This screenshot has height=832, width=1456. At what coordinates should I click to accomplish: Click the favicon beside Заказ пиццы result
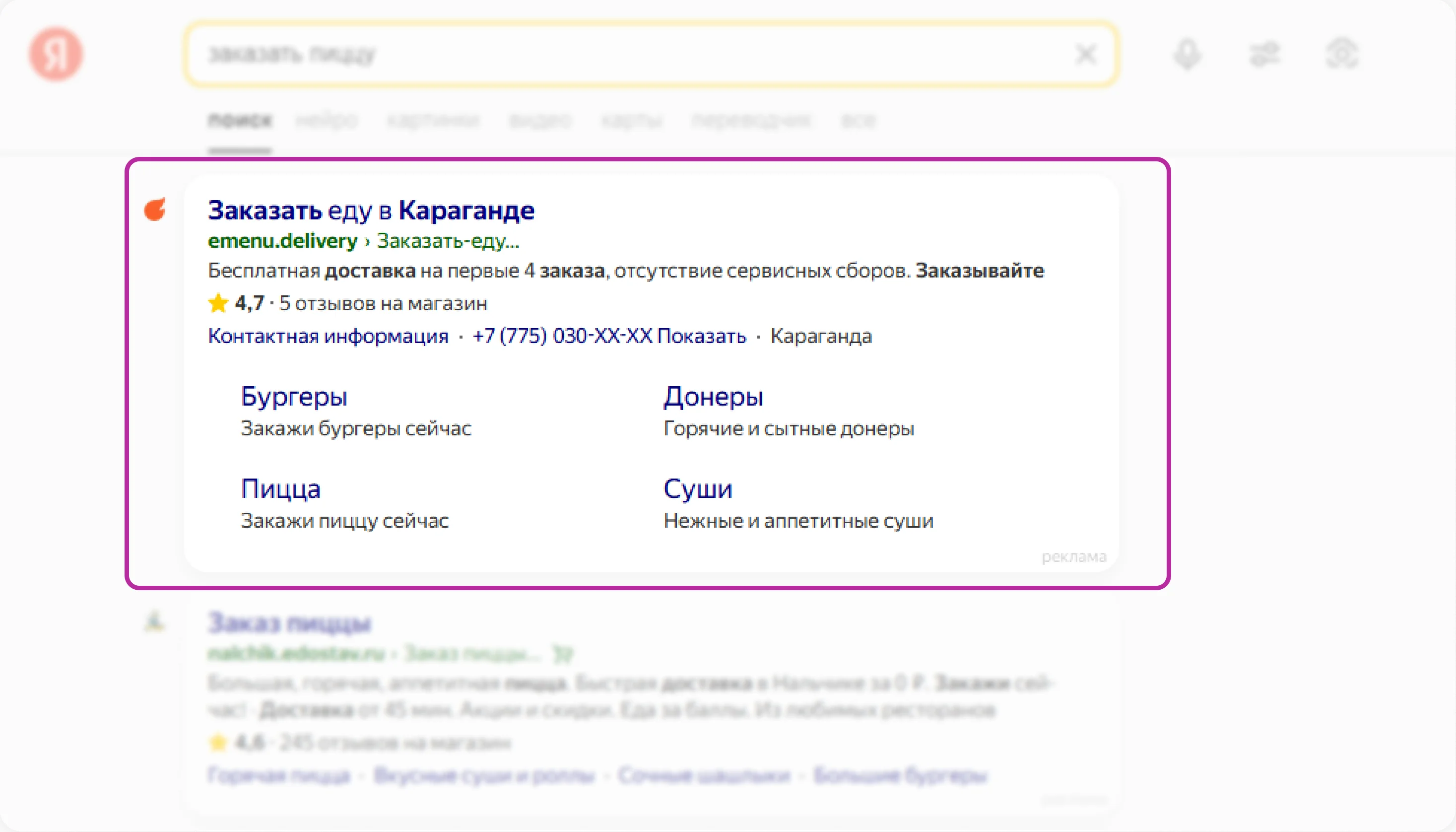[x=154, y=621]
